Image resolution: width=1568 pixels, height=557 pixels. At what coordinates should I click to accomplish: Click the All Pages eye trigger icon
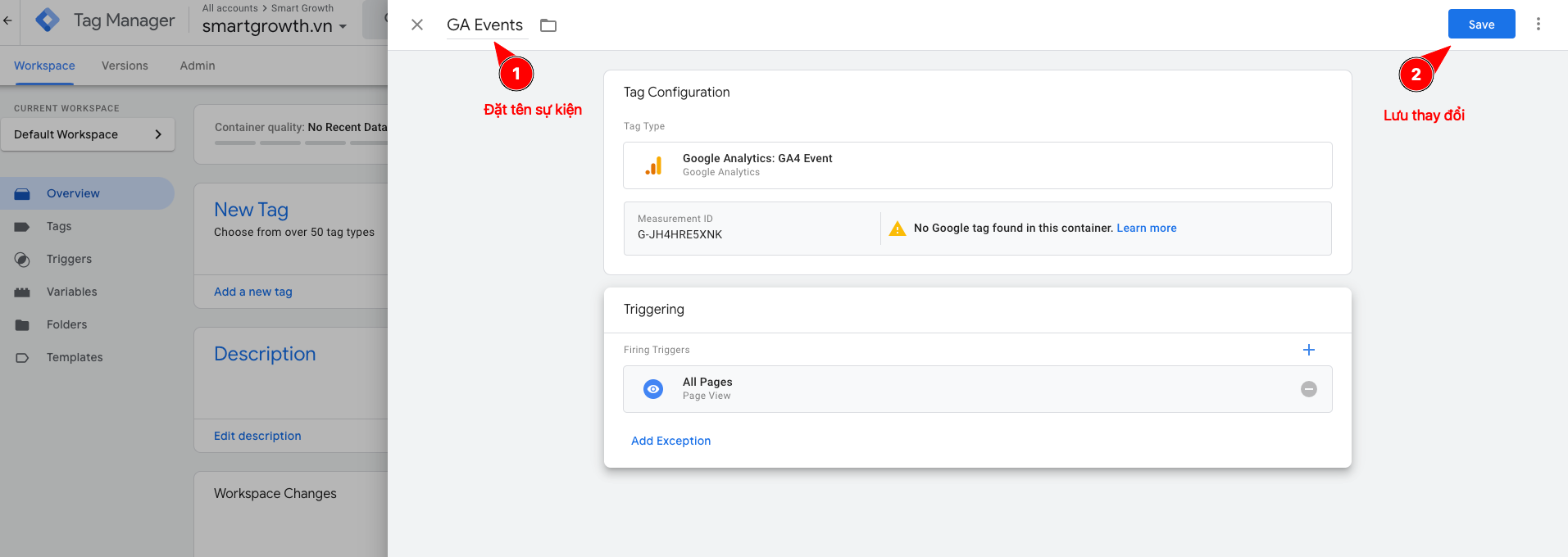(x=653, y=389)
